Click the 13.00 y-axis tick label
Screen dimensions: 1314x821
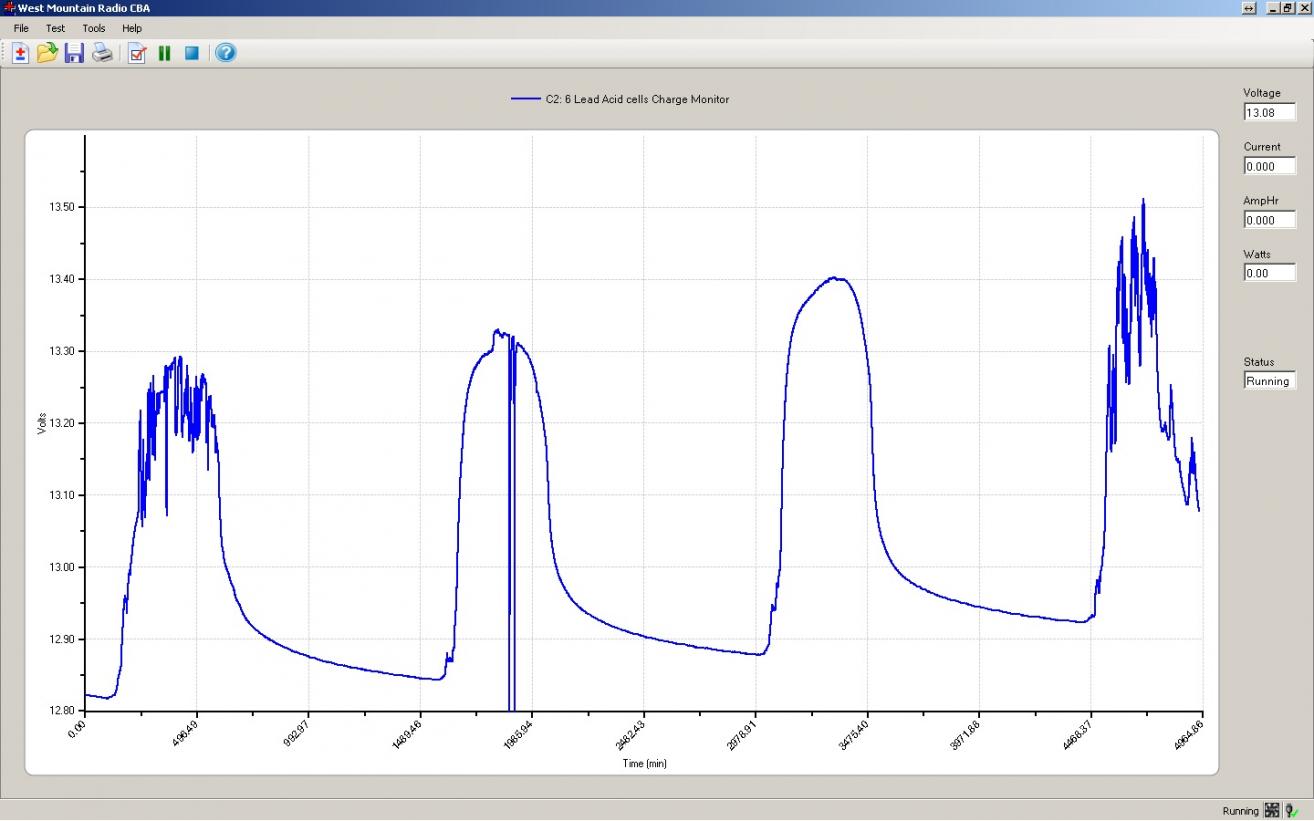(x=61, y=567)
